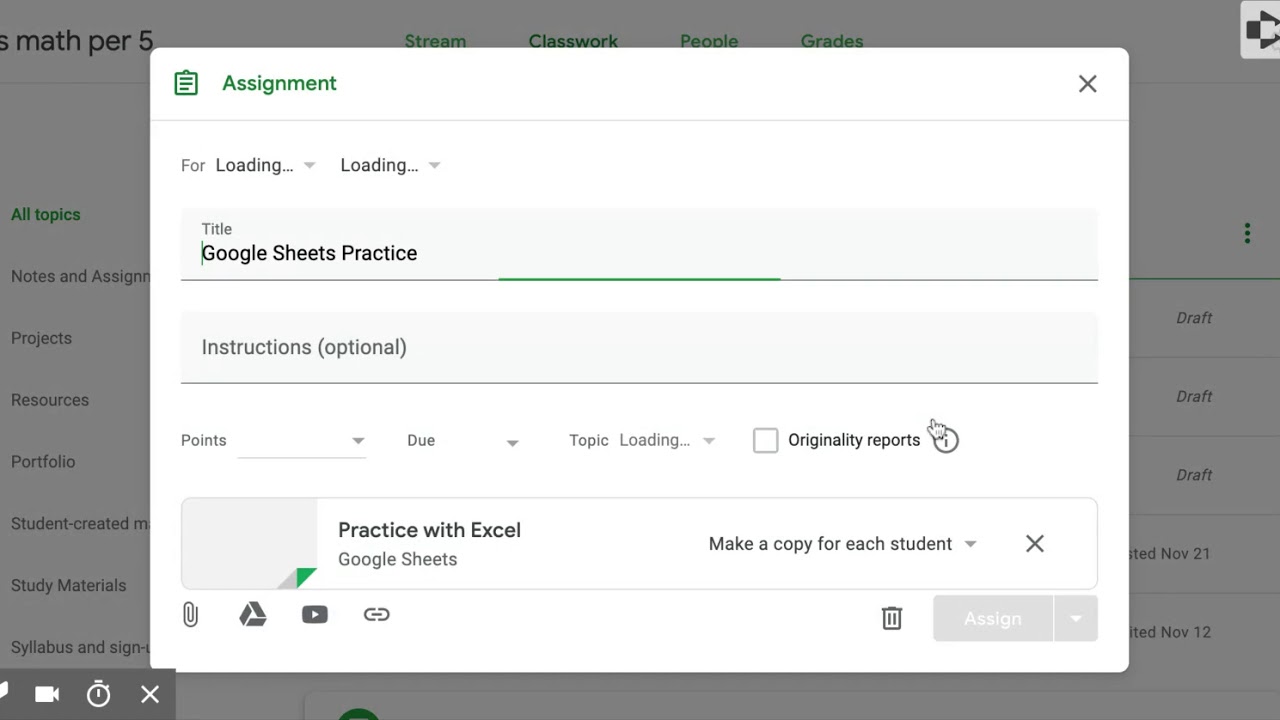Click the Originality reports info icon
1280x720 pixels.
click(945, 440)
